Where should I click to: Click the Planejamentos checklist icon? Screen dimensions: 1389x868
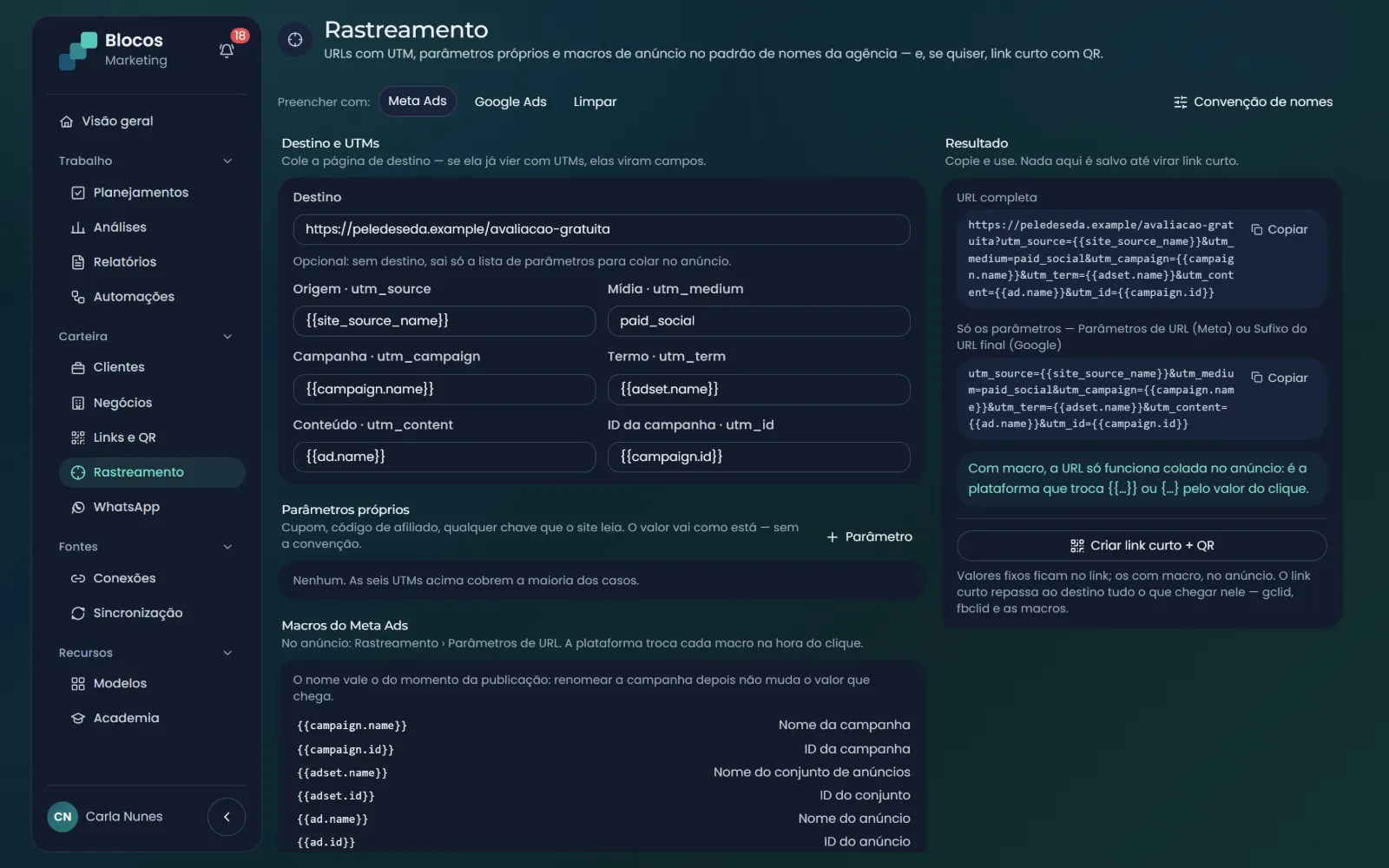[78, 193]
